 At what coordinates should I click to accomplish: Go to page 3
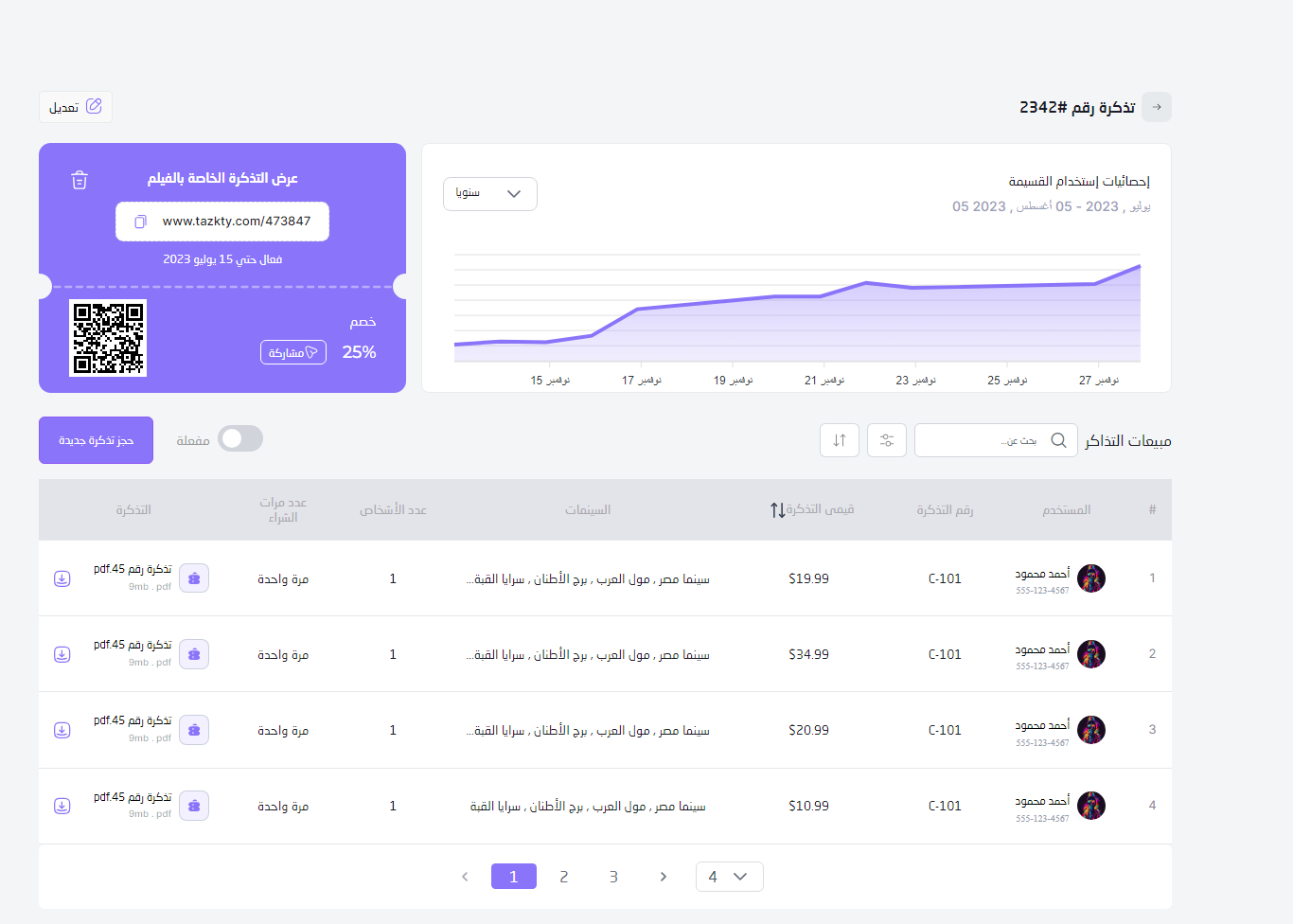pyautogui.click(x=613, y=877)
